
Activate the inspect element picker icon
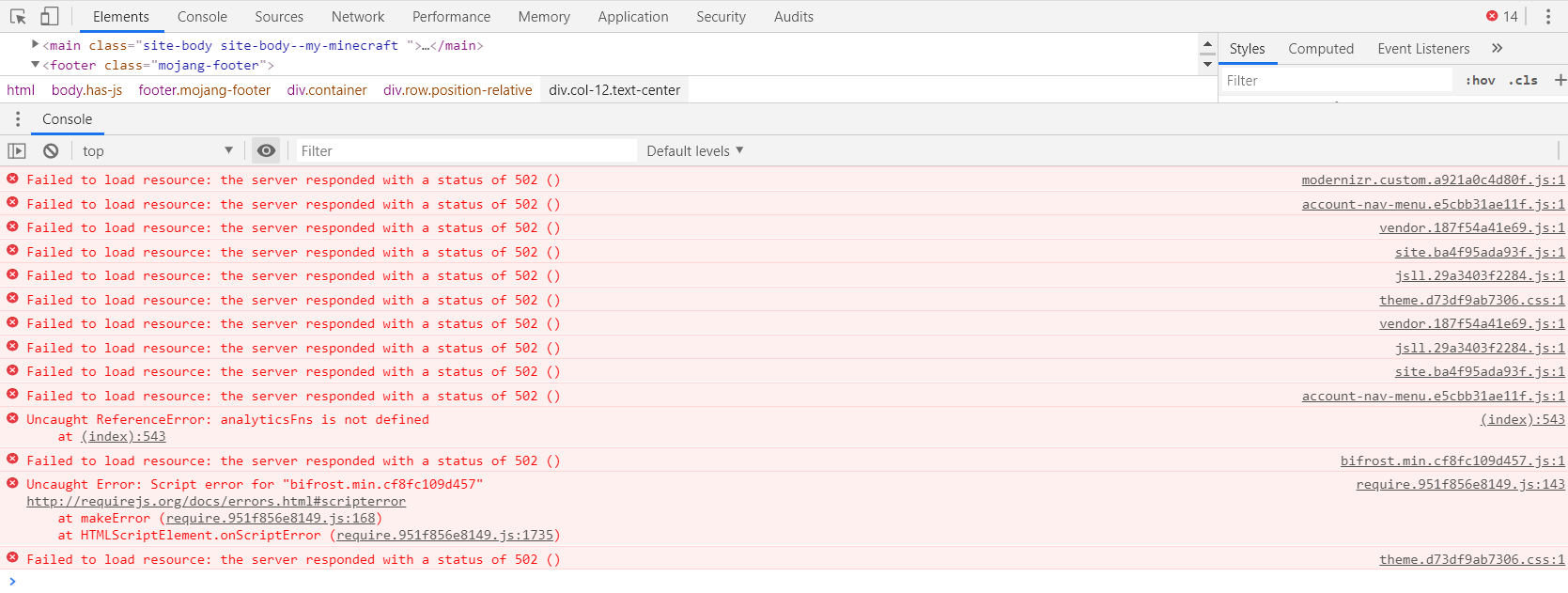pos(18,16)
